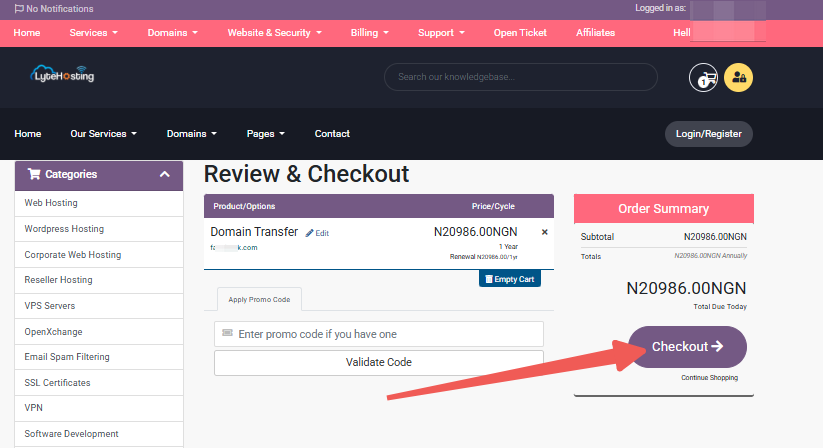Click the Domain Transfer product name
The height and width of the screenshot is (448, 823).
pyautogui.click(x=254, y=232)
